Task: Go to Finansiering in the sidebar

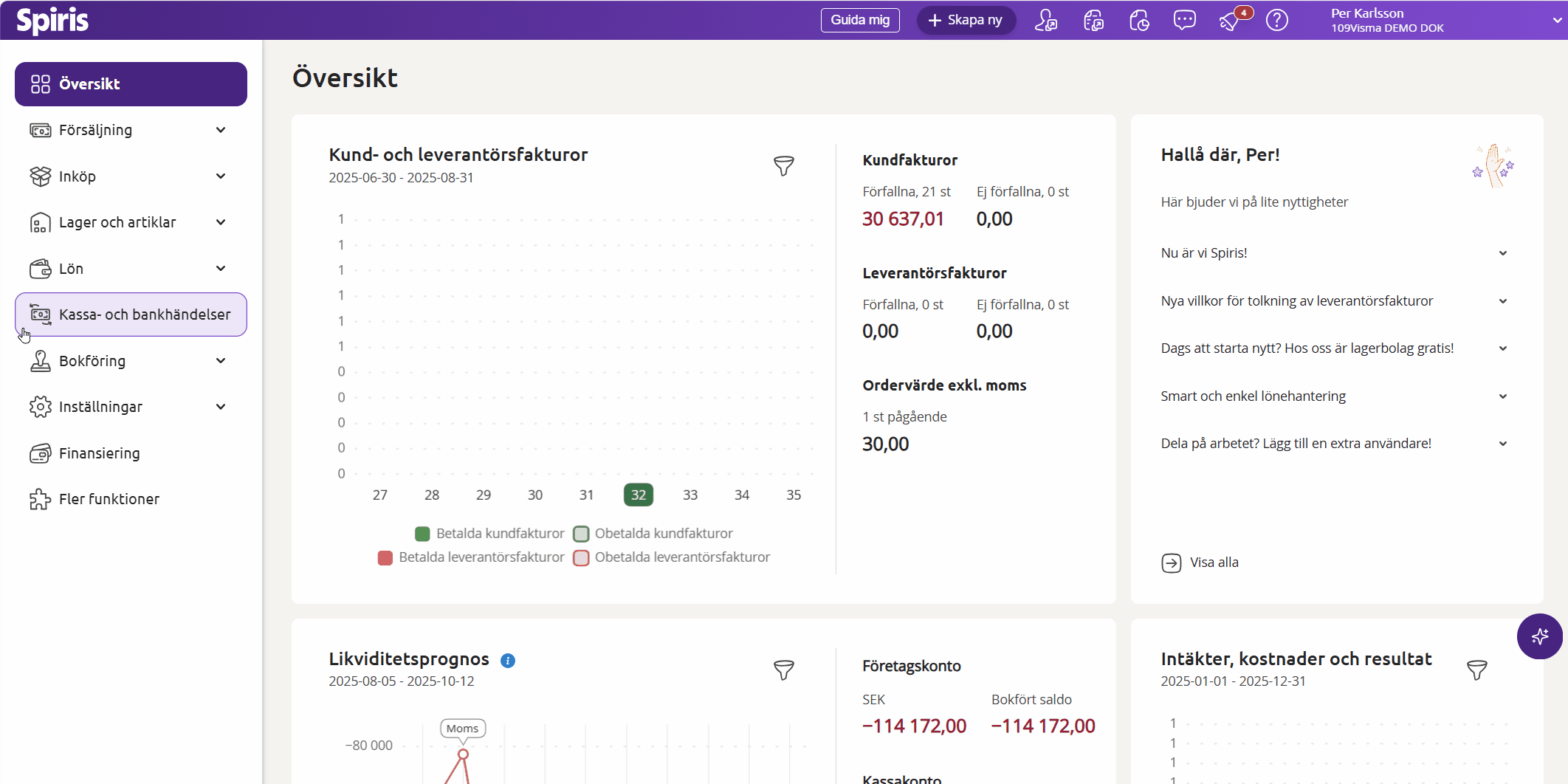Action: tap(99, 453)
